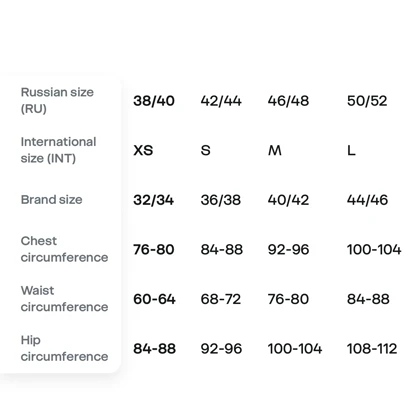Image resolution: width=420 pixels, height=420 pixels.
Task: Select chest value 100-104 for size L
Action: pyautogui.click(x=374, y=249)
